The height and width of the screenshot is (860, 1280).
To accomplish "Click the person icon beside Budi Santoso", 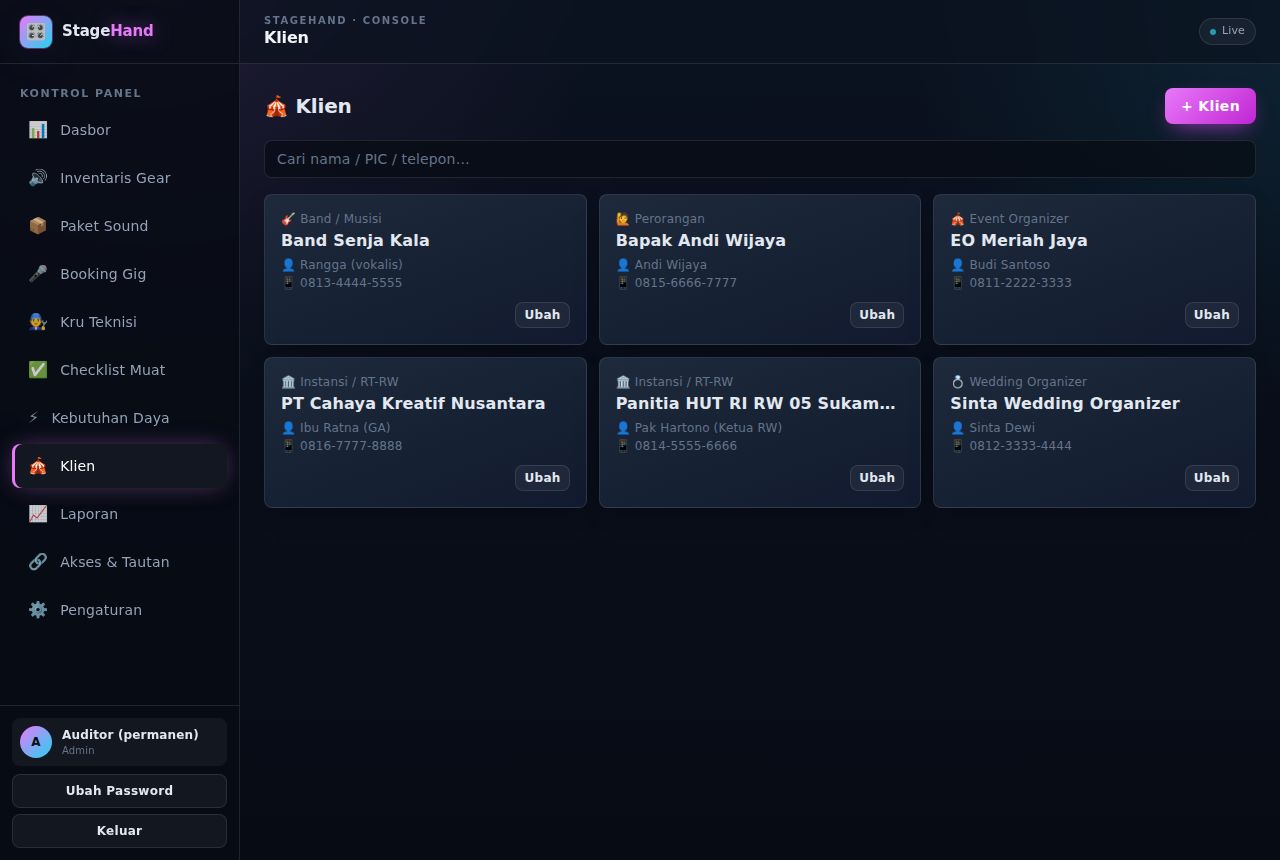I will pyautogui.click(x=957, y=265).
